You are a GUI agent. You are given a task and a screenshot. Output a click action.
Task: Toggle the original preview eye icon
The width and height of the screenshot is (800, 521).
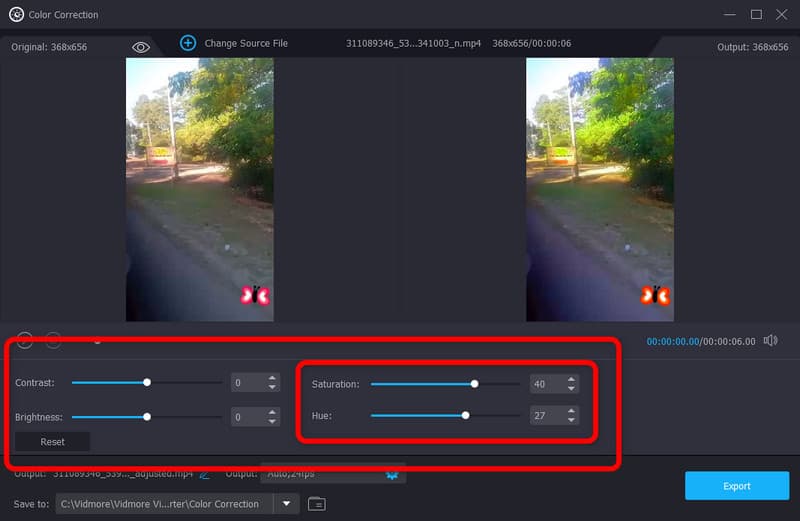(141, 47)
